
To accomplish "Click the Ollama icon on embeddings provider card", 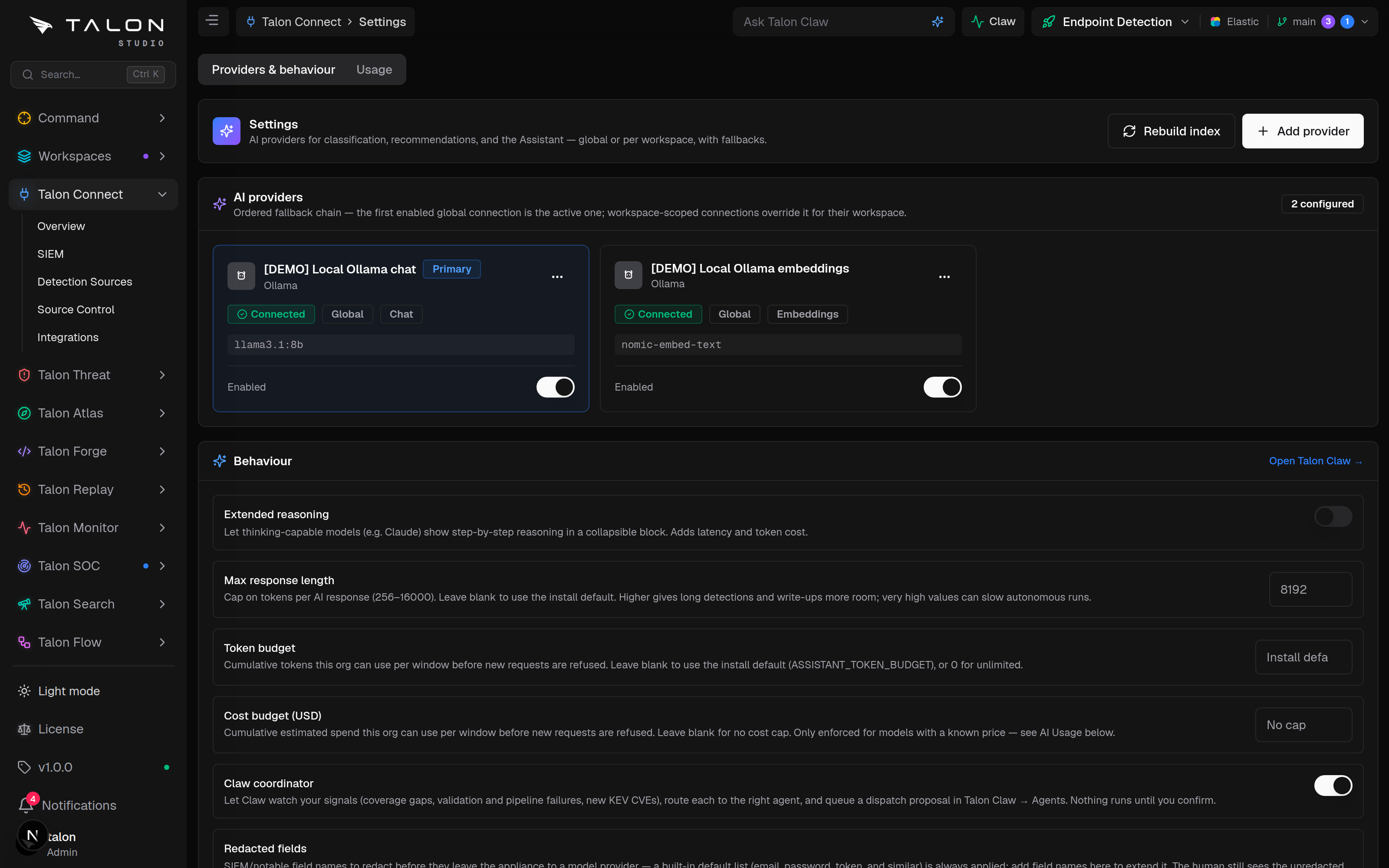I will pos(628,275).
